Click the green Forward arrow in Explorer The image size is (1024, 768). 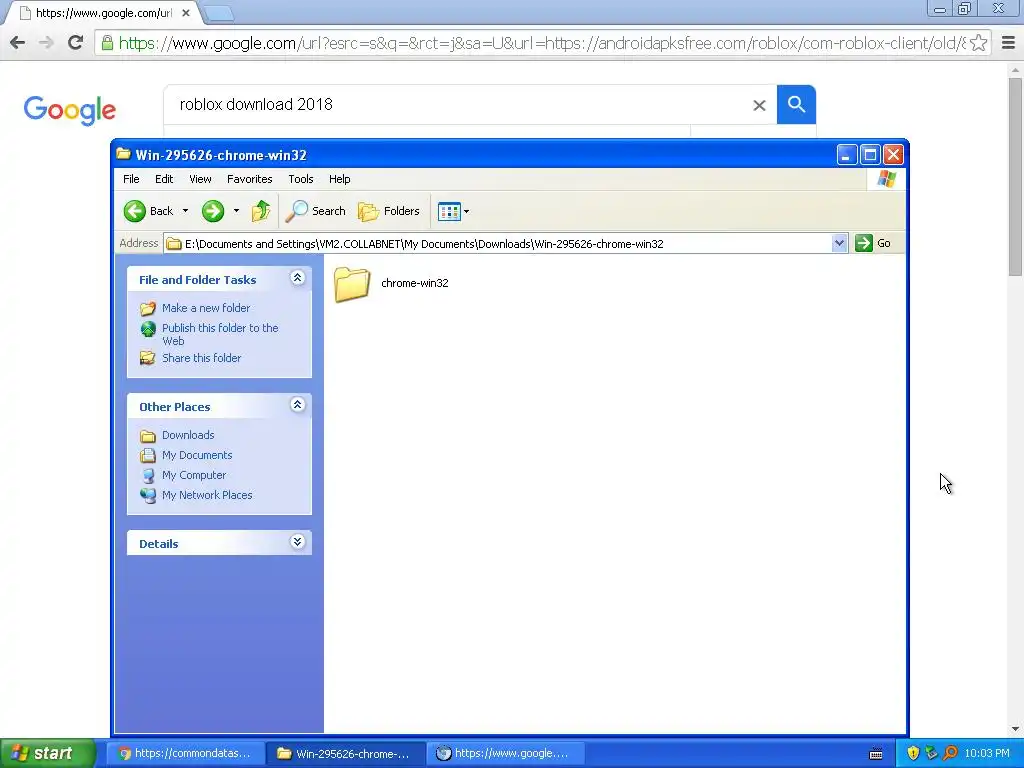coord(213,211)
